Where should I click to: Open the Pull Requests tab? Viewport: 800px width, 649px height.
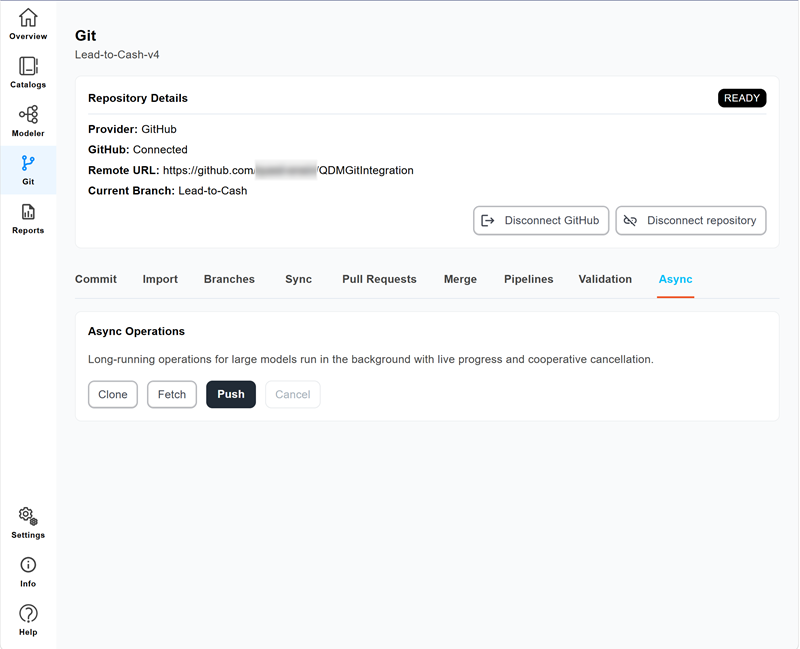[x=379, y=279]
